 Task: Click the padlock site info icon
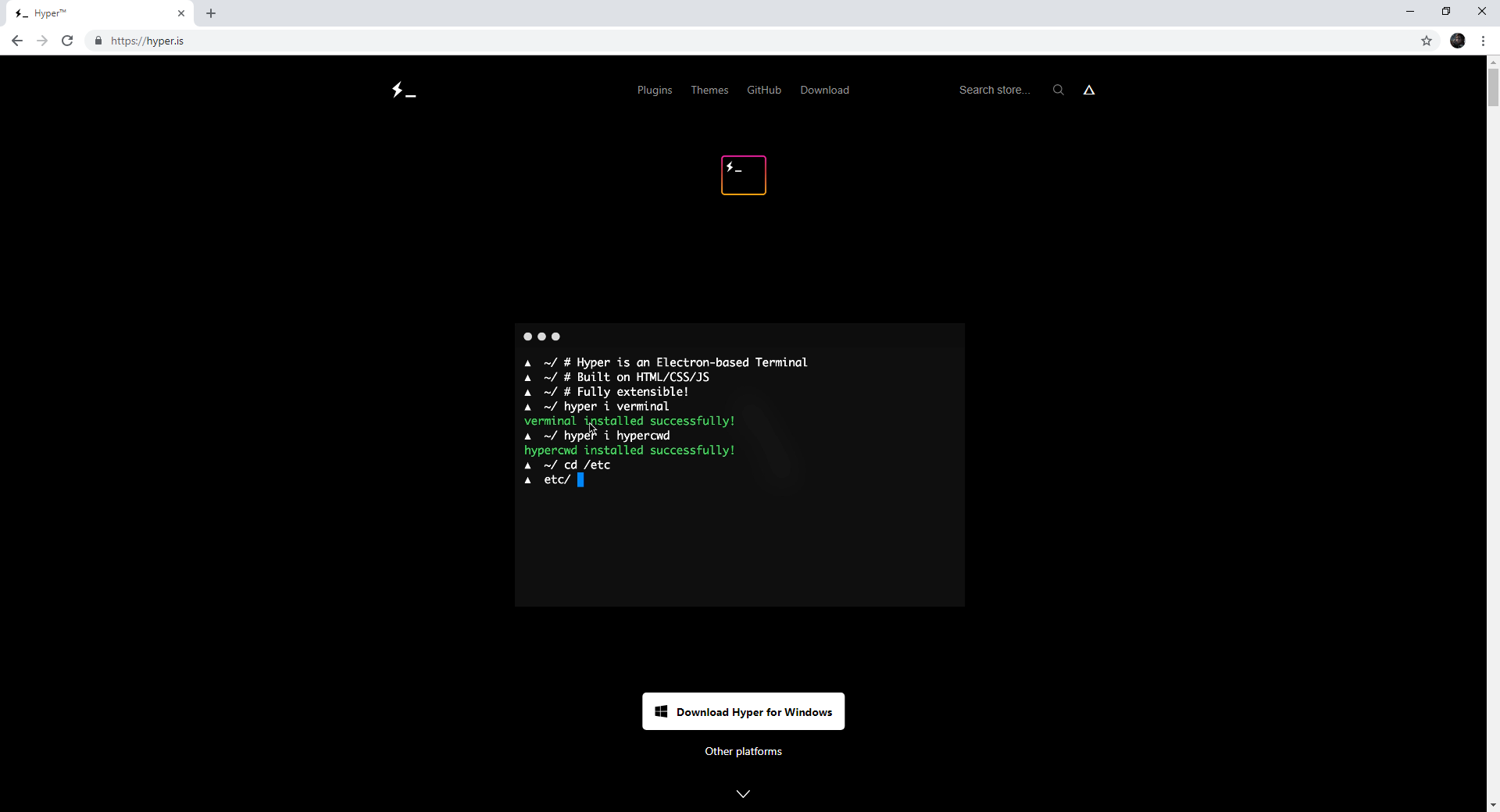click(98, 41)
